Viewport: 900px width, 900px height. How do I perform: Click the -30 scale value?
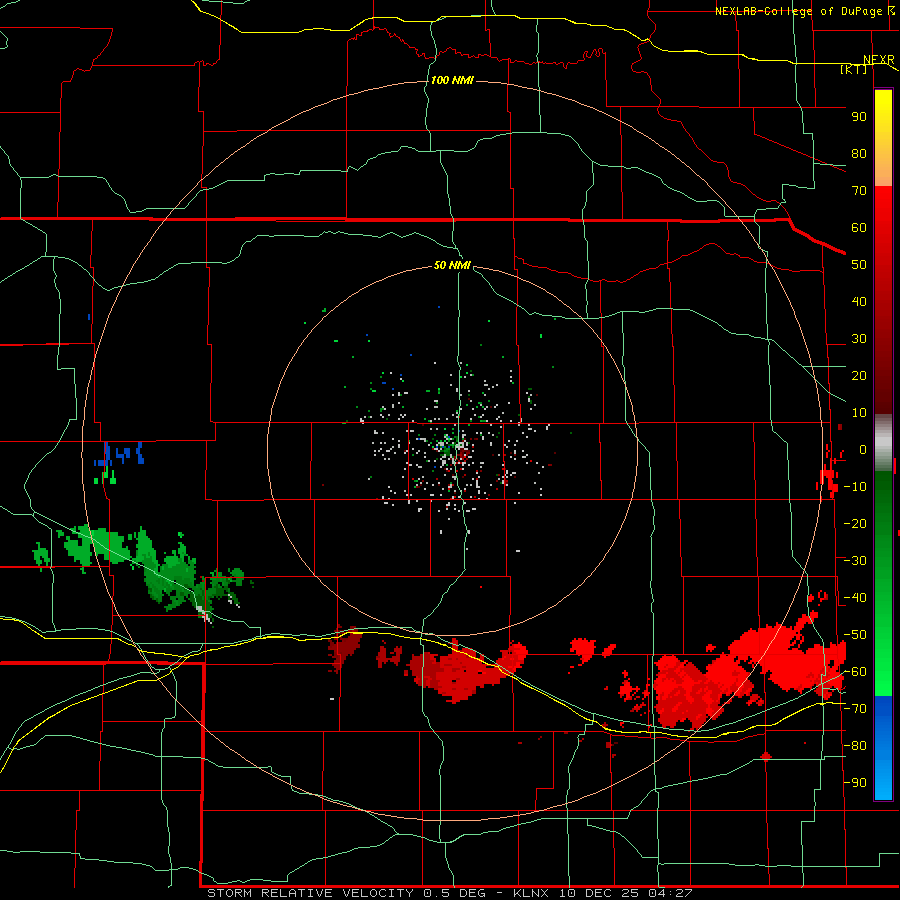(855, 561)
